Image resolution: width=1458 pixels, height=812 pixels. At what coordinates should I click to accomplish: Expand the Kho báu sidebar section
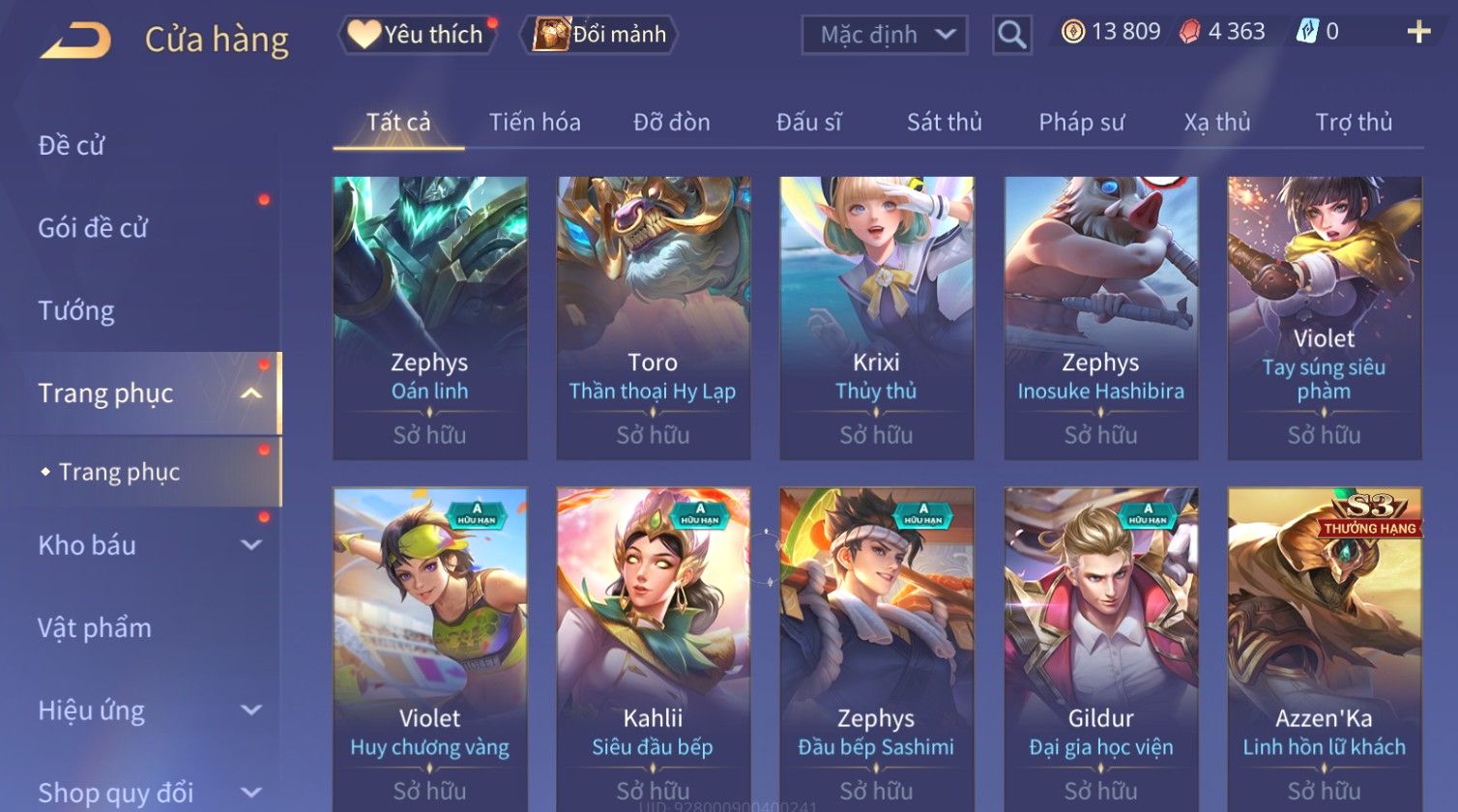point(250,545)
